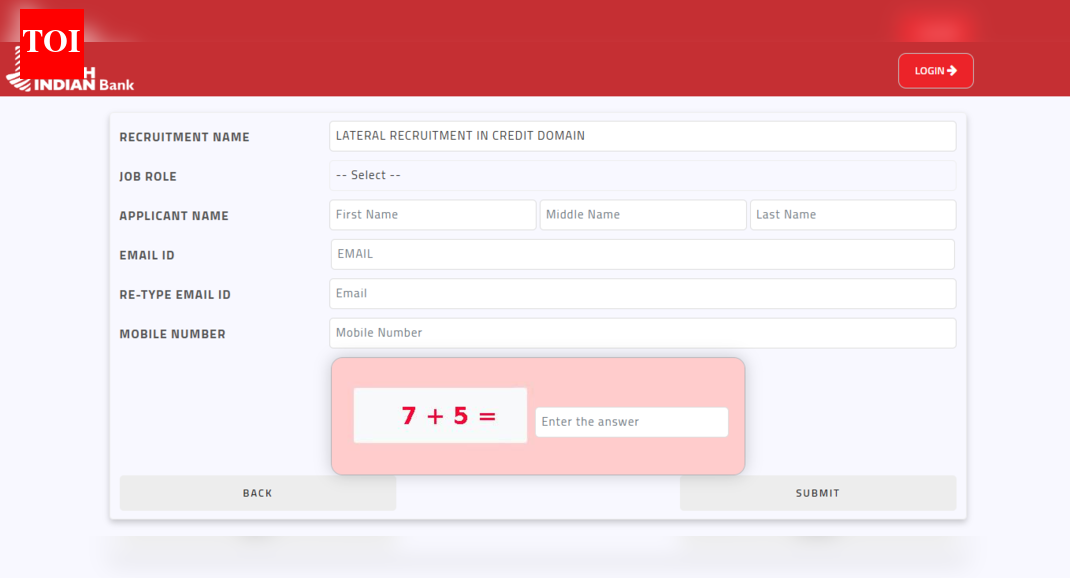Click the Recruitment Name field
This screenshot has width=1070, height=578.
coord(642,136)
